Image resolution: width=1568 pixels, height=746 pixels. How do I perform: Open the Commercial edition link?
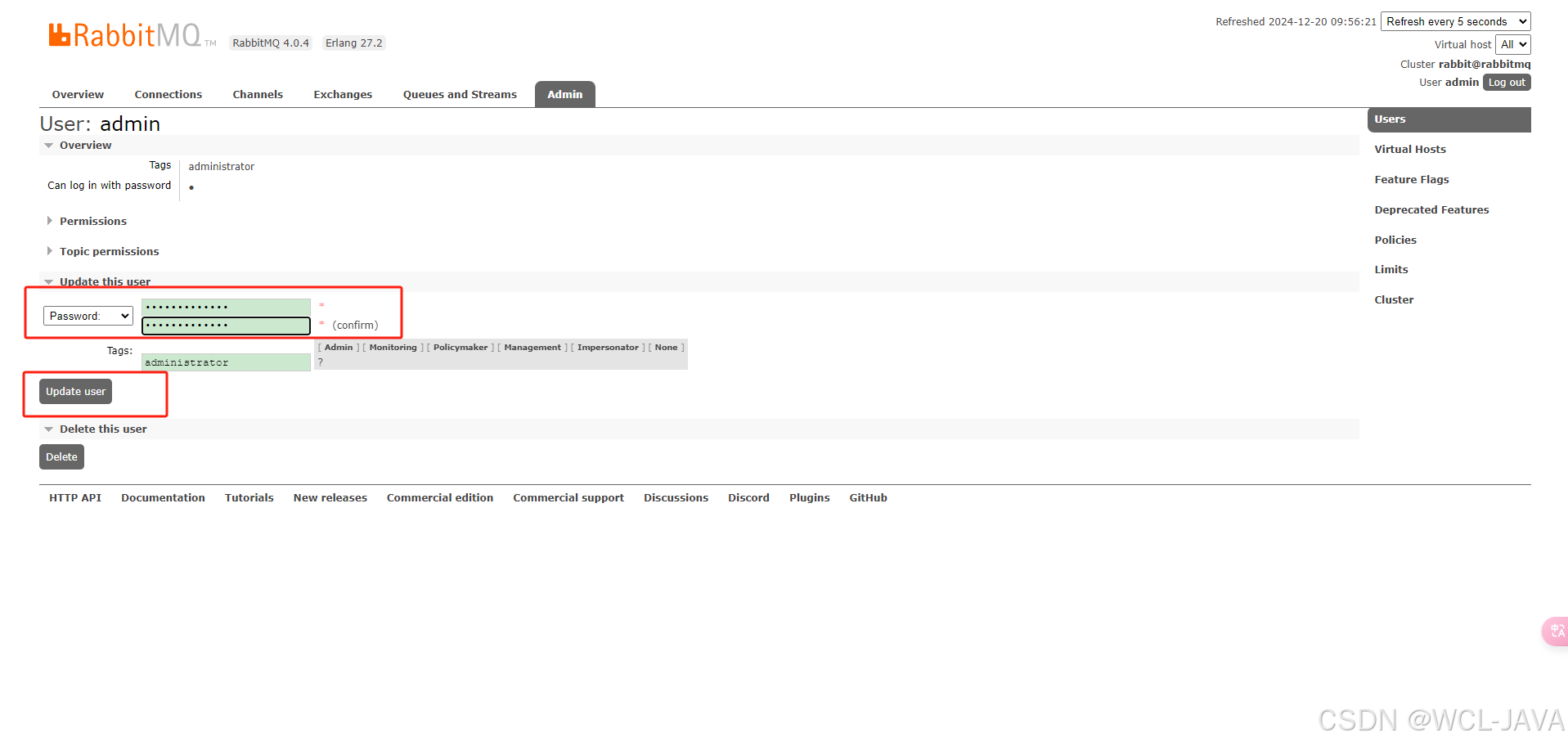[x=440, y=498]
